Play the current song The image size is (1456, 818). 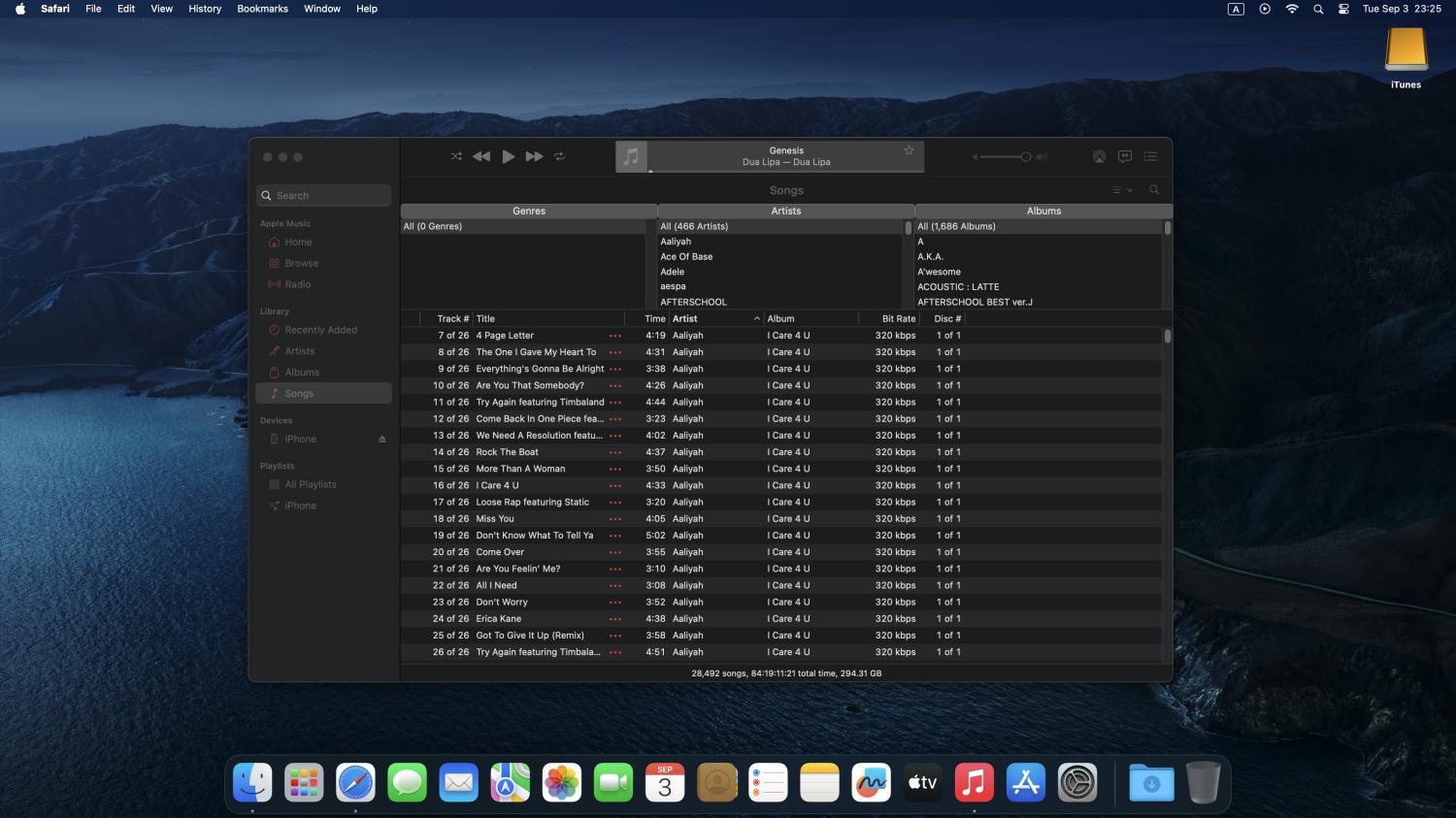(x=508, y=156)
